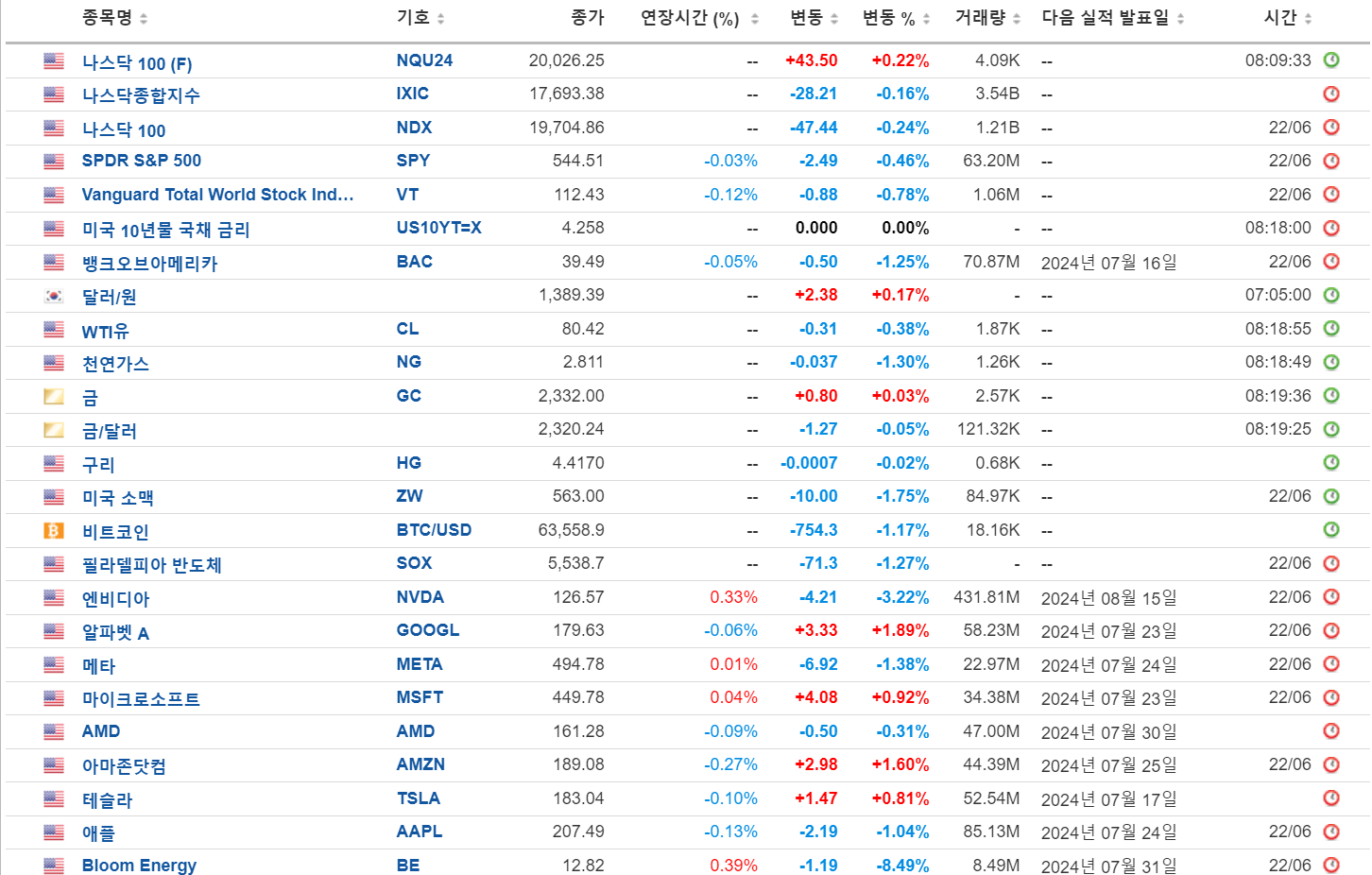Click US flag icon beside 미국 소맥
Image resolution: width=1372 pixels, height=875 pixels.
(x=54, y=497)
